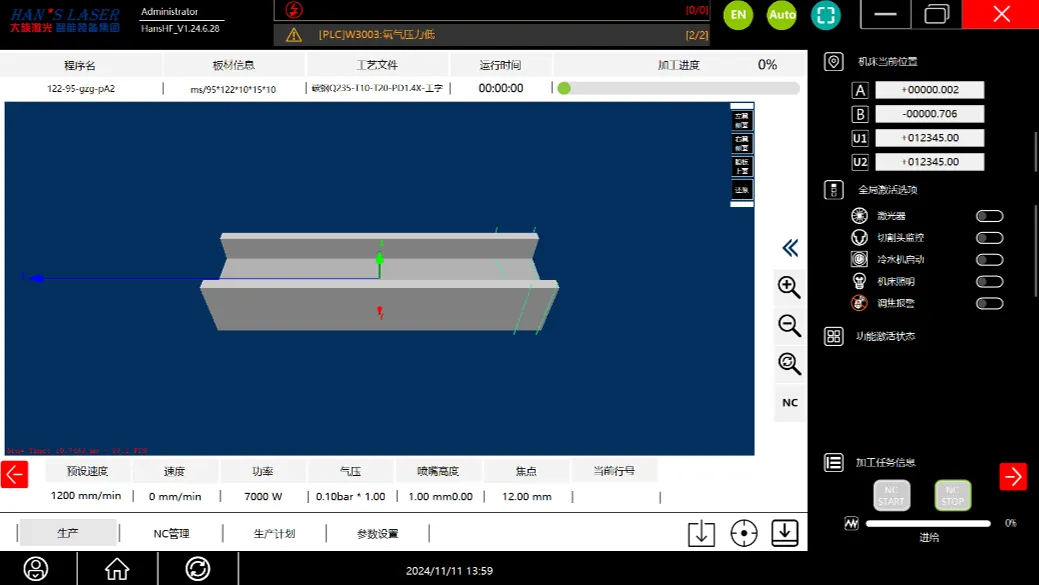The width and height of the screenshot is (1039, 585).
Task: Click the first download-arrow icon beside the crosshair
Action: [x=701, y=533]
